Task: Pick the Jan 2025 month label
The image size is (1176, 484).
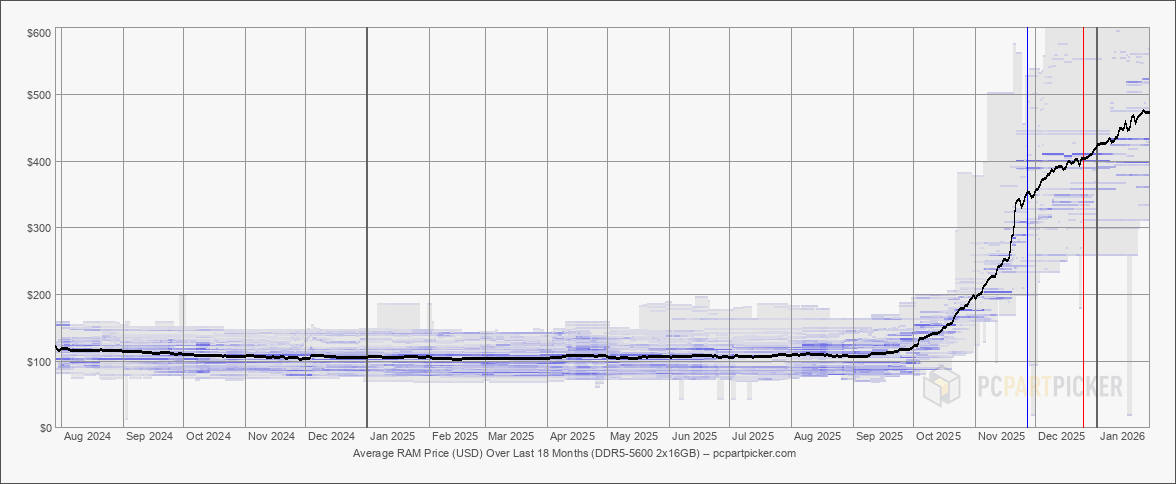Action: [392, 437]
